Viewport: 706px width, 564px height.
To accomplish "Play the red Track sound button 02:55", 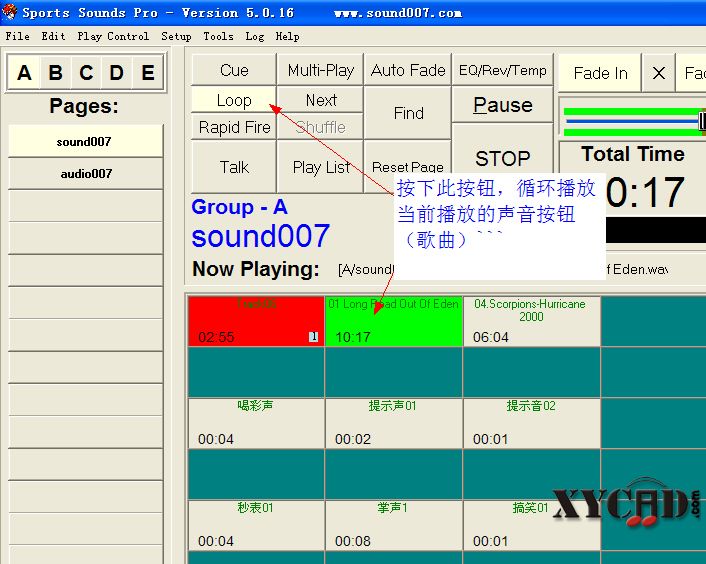I will click(x=256, y=321).
